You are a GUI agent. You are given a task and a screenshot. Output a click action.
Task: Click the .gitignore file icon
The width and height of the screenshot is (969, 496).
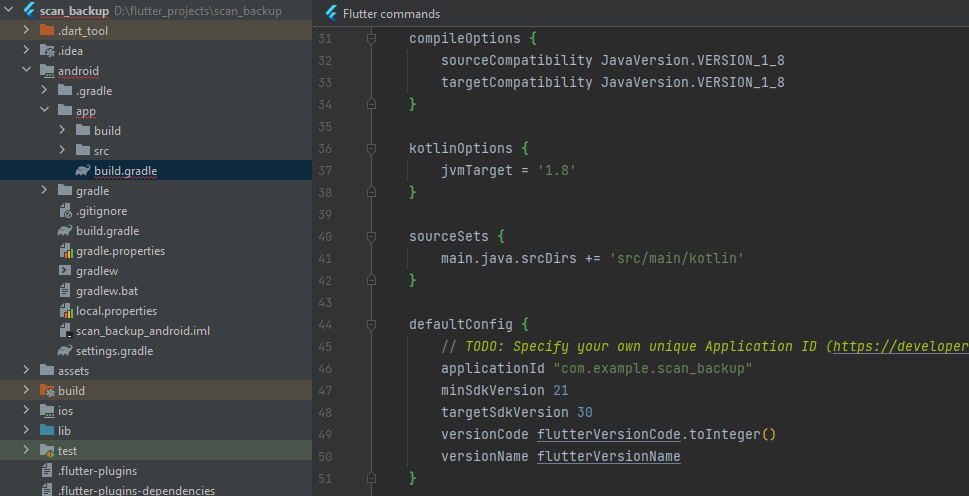pos(66,211)
